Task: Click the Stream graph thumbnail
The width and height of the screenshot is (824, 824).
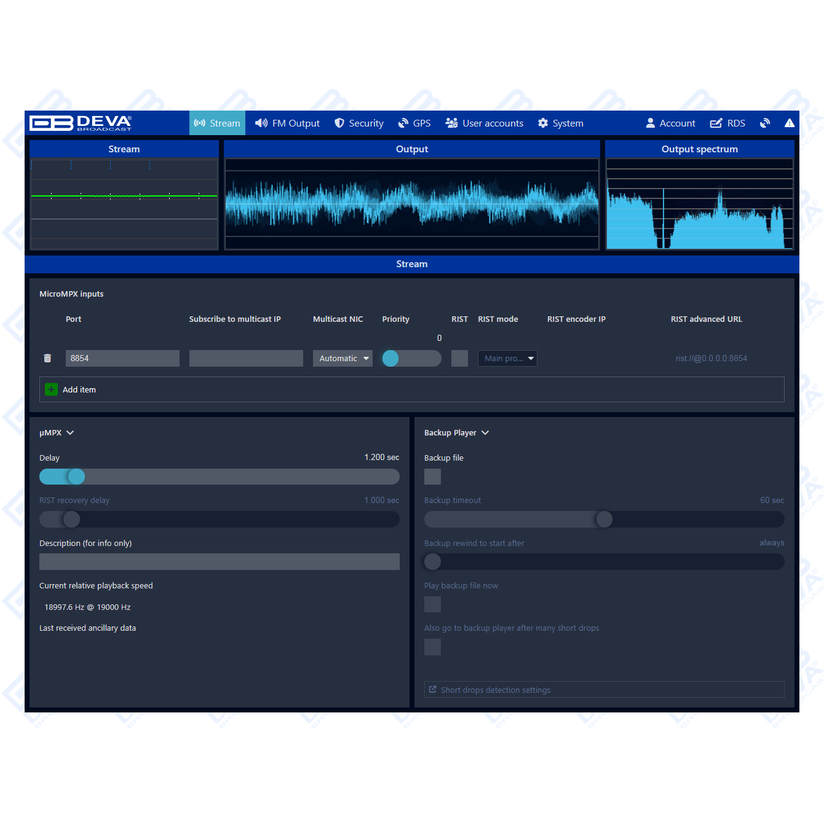Action: [124, 204]
